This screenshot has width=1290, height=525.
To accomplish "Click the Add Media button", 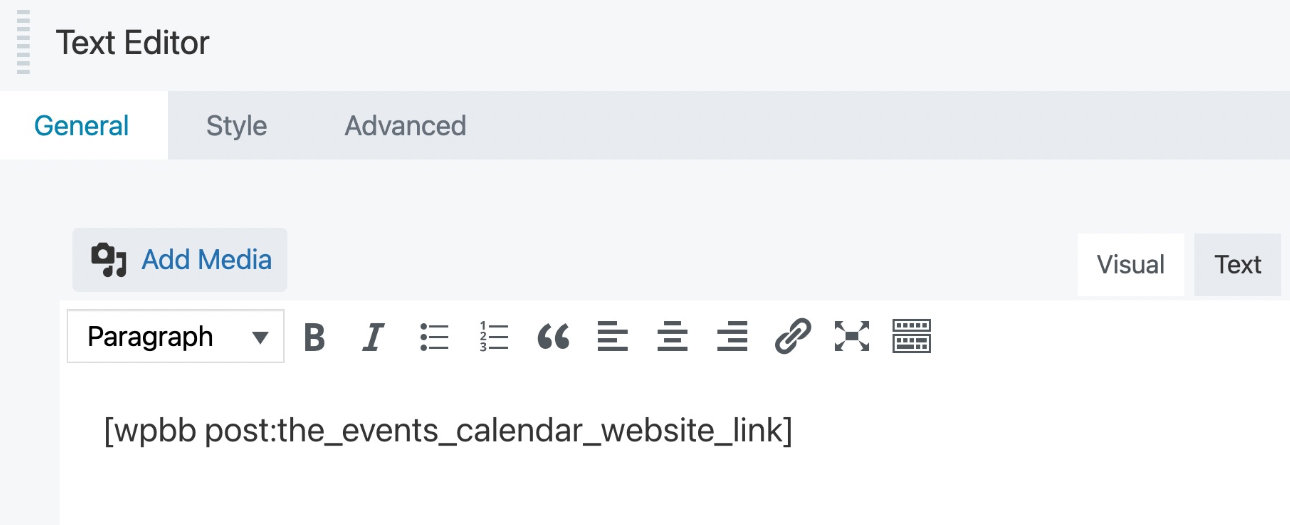I will [181, 260].
